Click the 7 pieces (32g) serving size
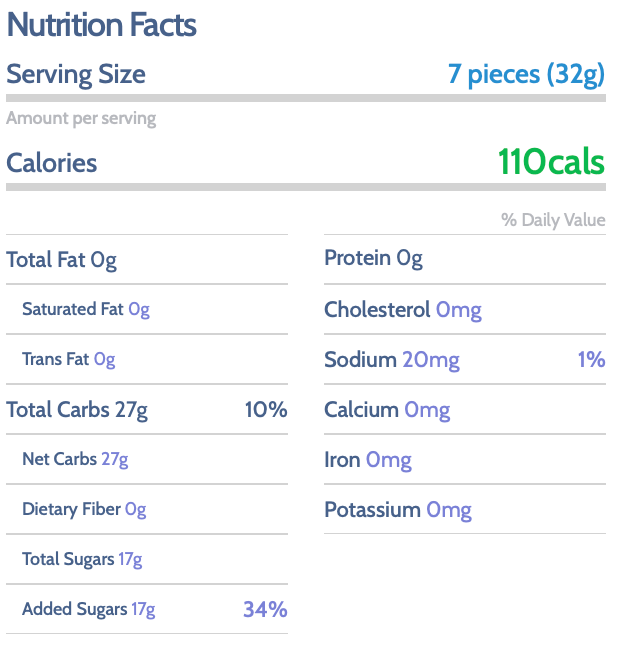This screenshot has height=645, width=633. (526, 75)
